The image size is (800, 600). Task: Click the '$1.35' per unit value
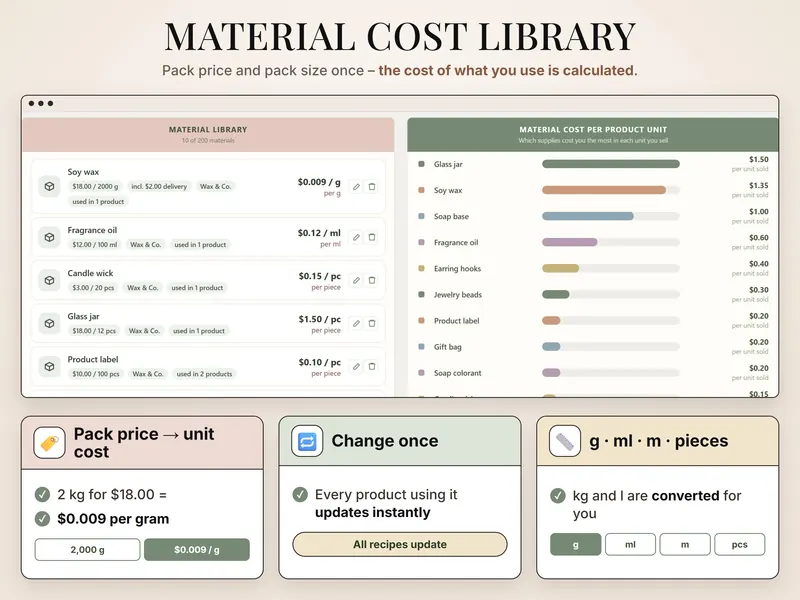tap(758, 186)
